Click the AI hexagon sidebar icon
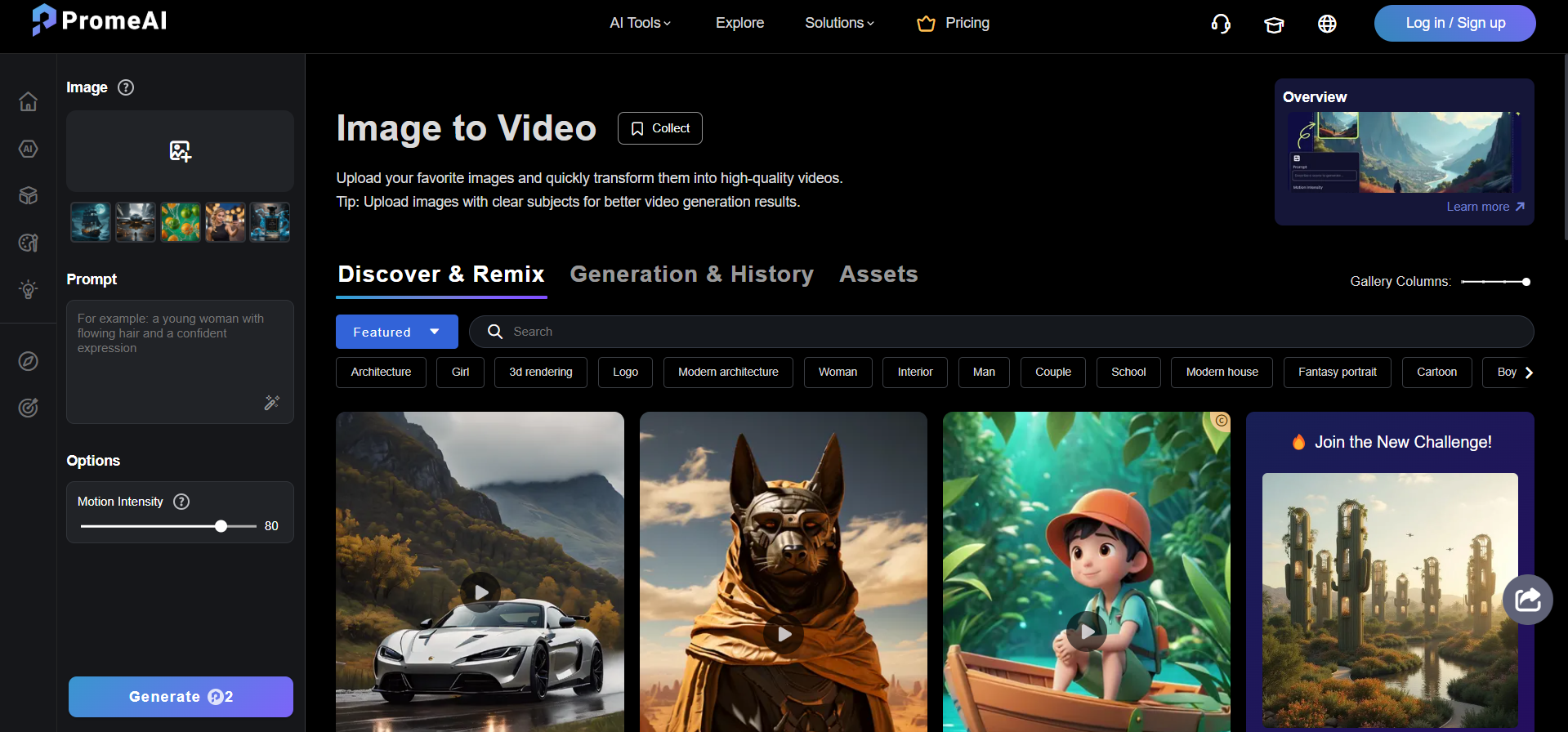This screenshot has height=732, width=1568. 28,149
